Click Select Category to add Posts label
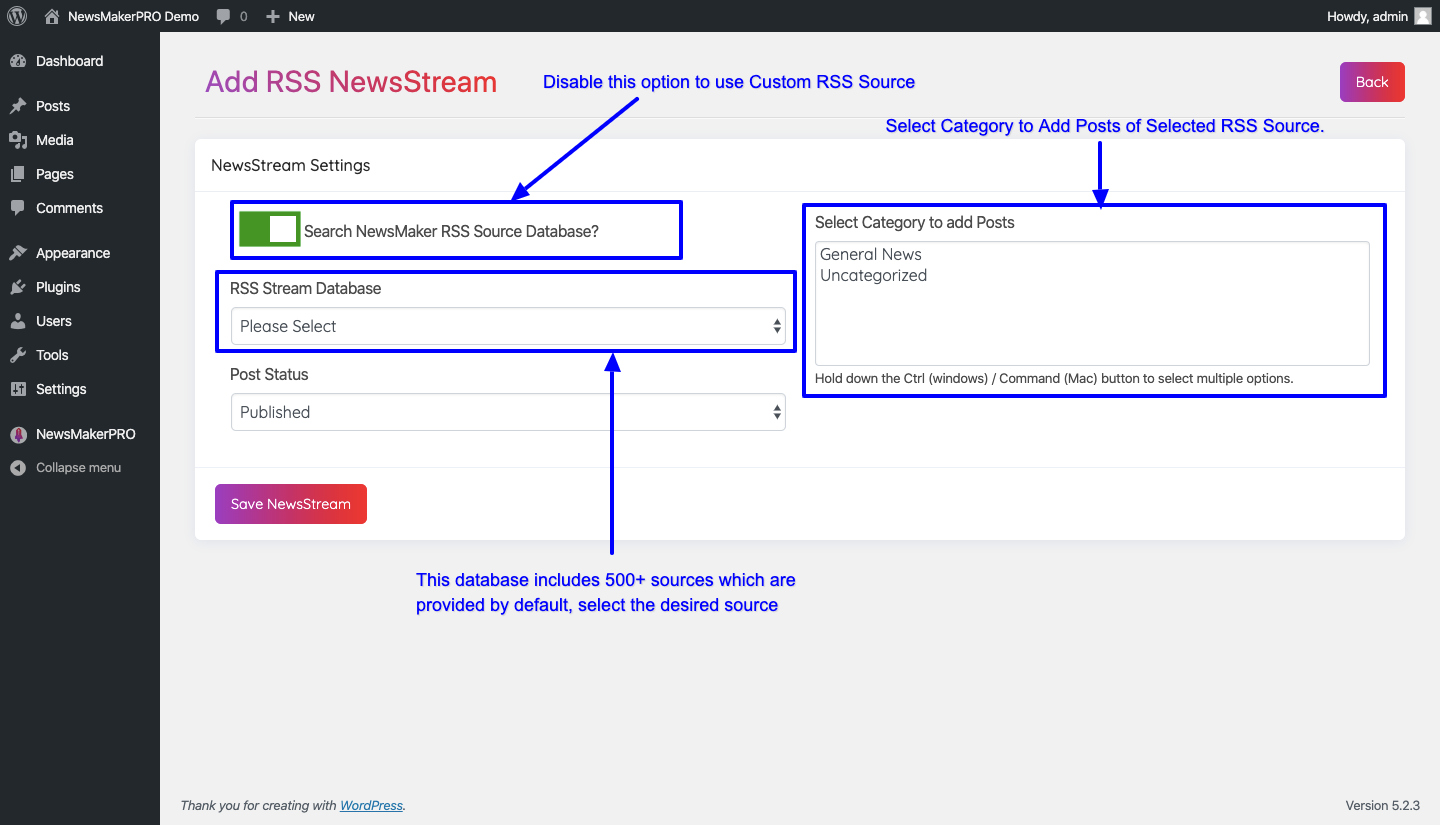The height and width of the screenshot is (825, 1440). click(x=914, y=222)
